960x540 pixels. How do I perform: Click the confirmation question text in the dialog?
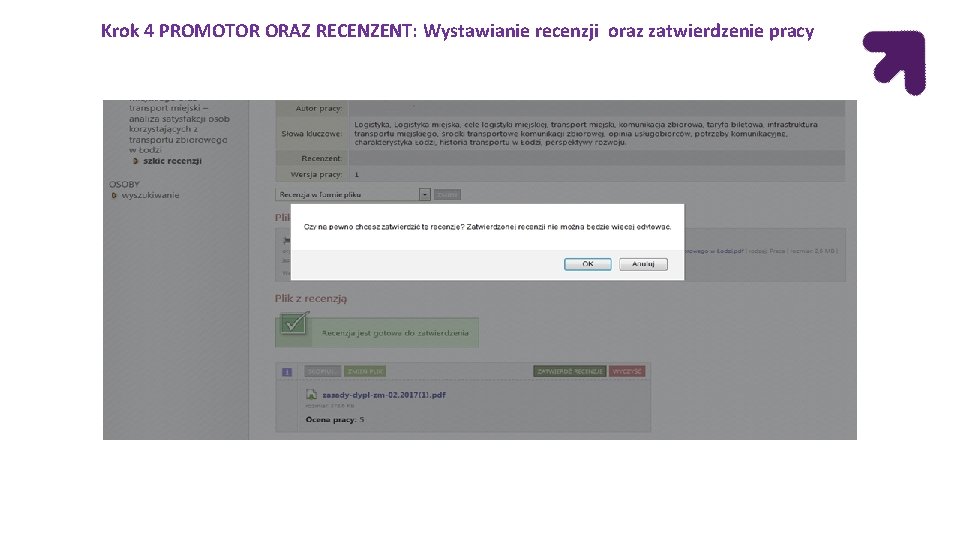[x=487, y=227]
